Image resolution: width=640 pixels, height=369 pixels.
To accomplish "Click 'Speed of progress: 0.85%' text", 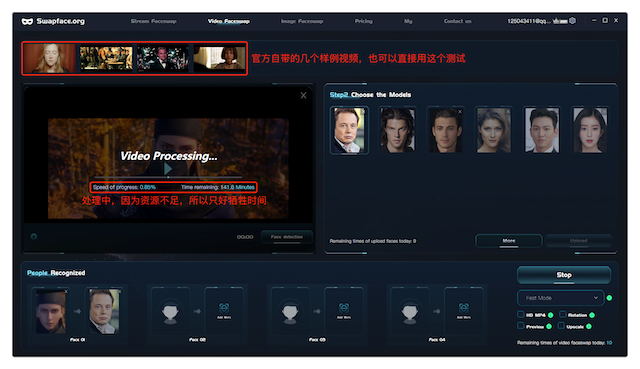I will [124, 187].
